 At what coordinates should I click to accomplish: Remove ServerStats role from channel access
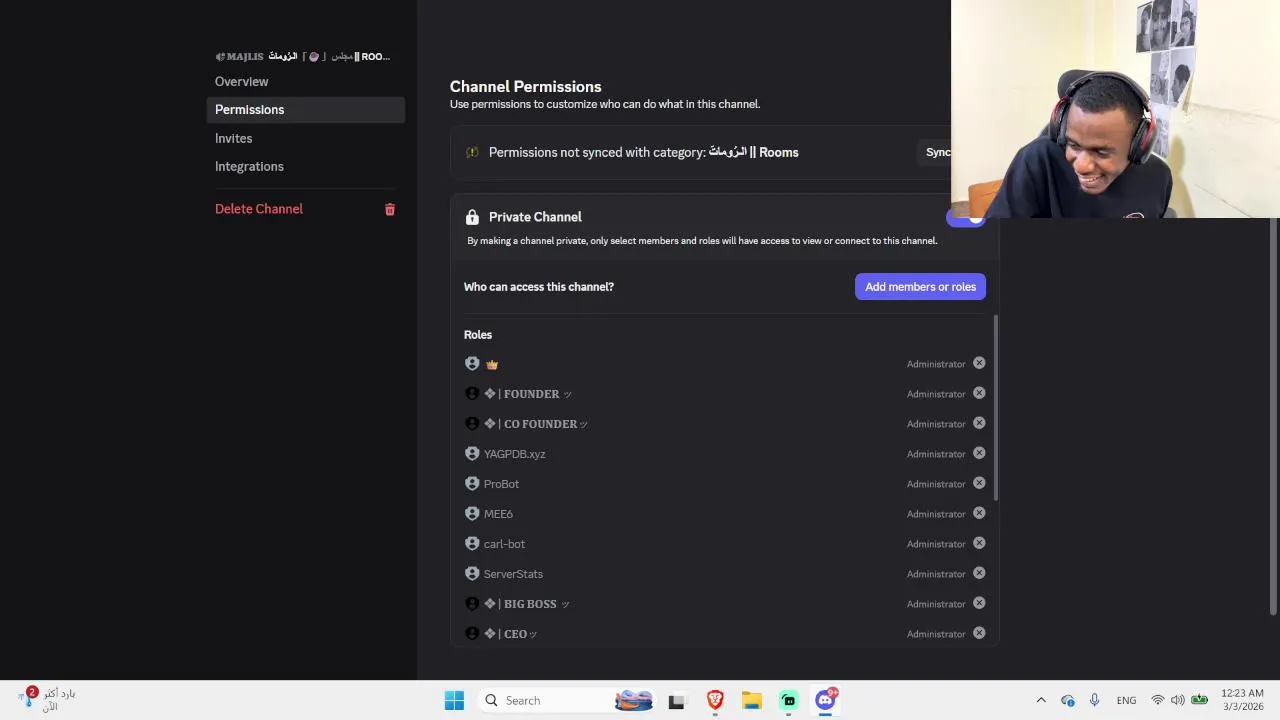tap(979, 573)
